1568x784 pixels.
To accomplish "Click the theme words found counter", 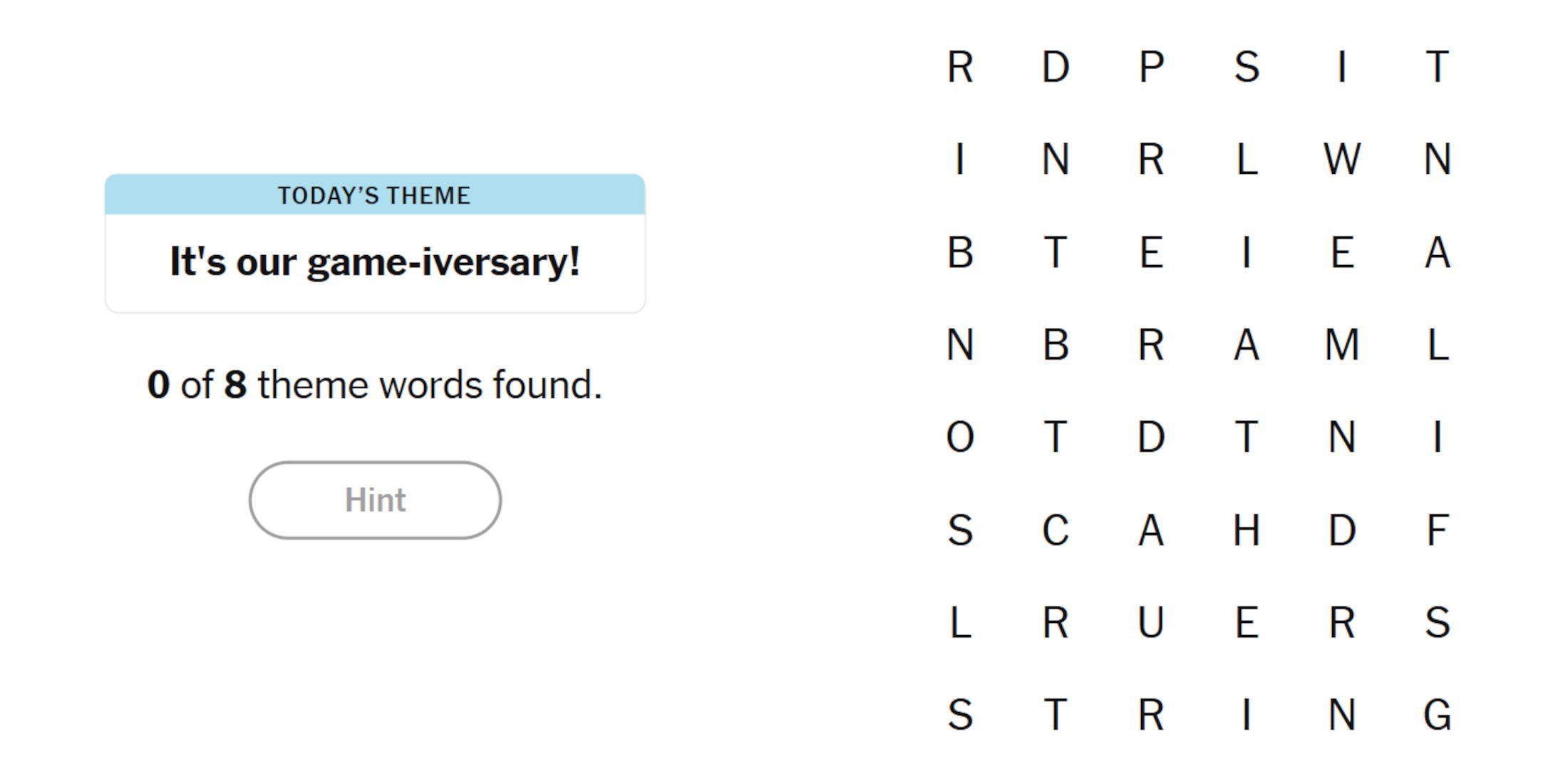I will [x=375, y=385].
